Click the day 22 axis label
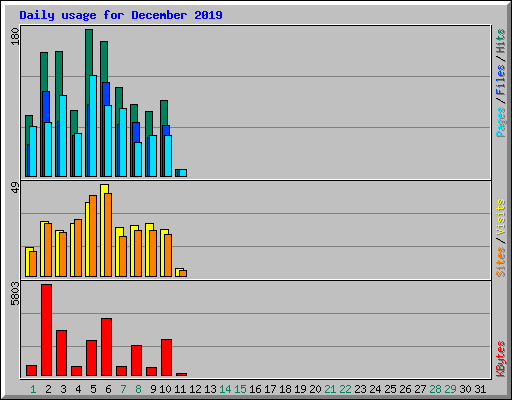Viewport: 512px width, 400px height. 345,389
